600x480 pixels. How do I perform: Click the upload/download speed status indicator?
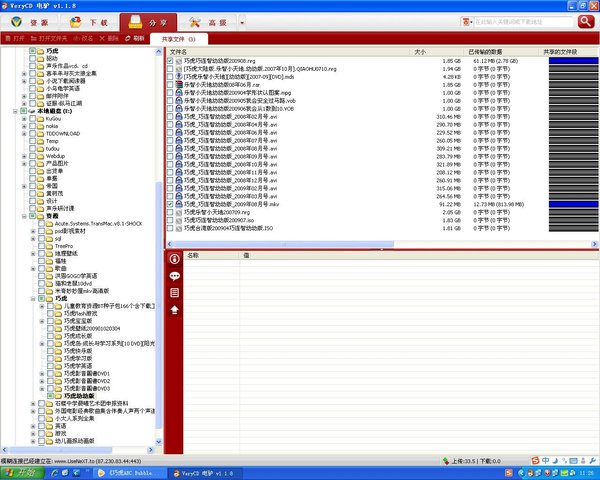pyautogui.click(x=472, y=461)
